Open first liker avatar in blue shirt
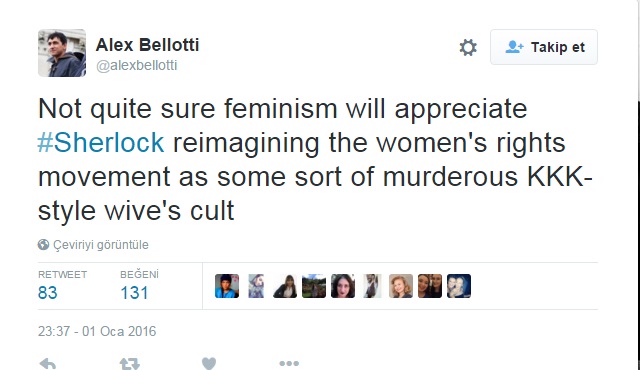This screenshot has height=370, width=640. 227,286
